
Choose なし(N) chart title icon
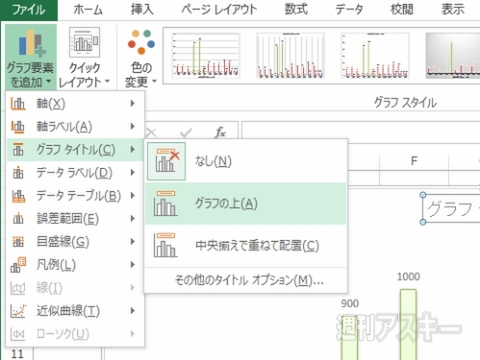(167, 161)
